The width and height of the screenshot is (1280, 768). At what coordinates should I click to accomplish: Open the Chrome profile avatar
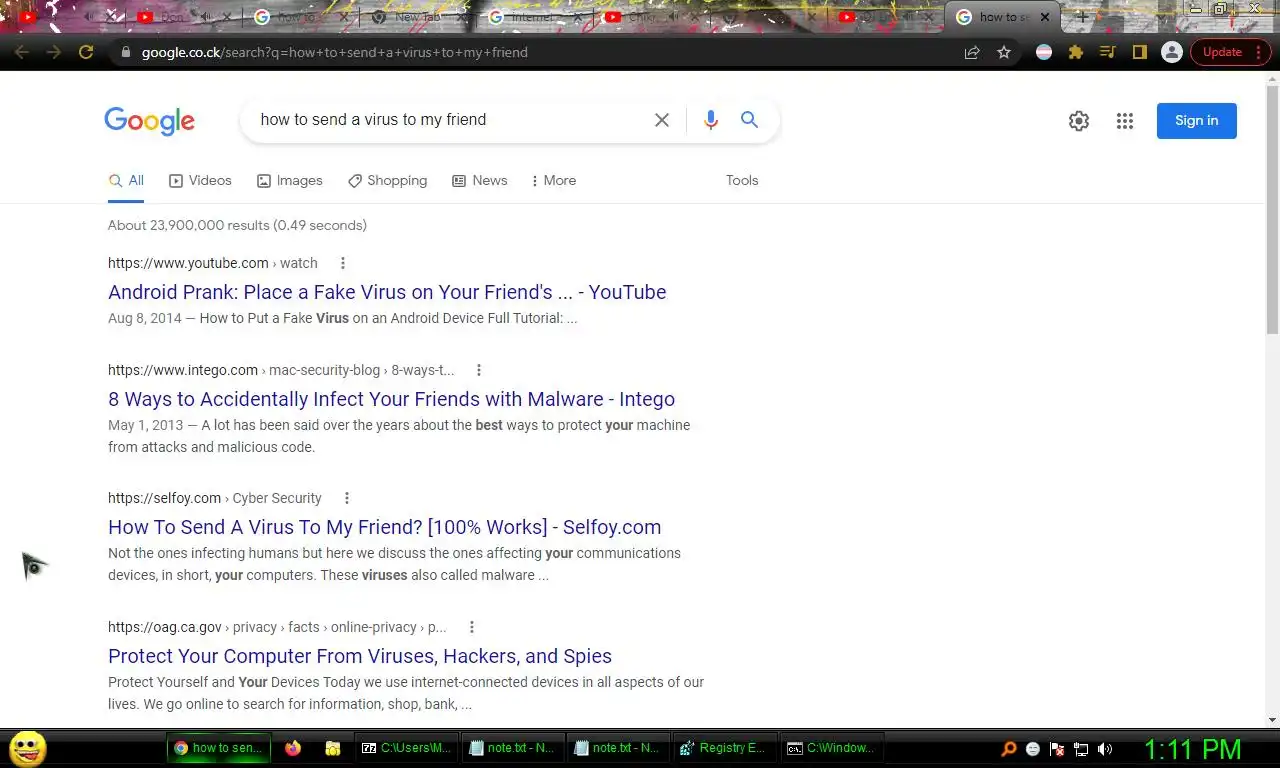click(1172, 52)
